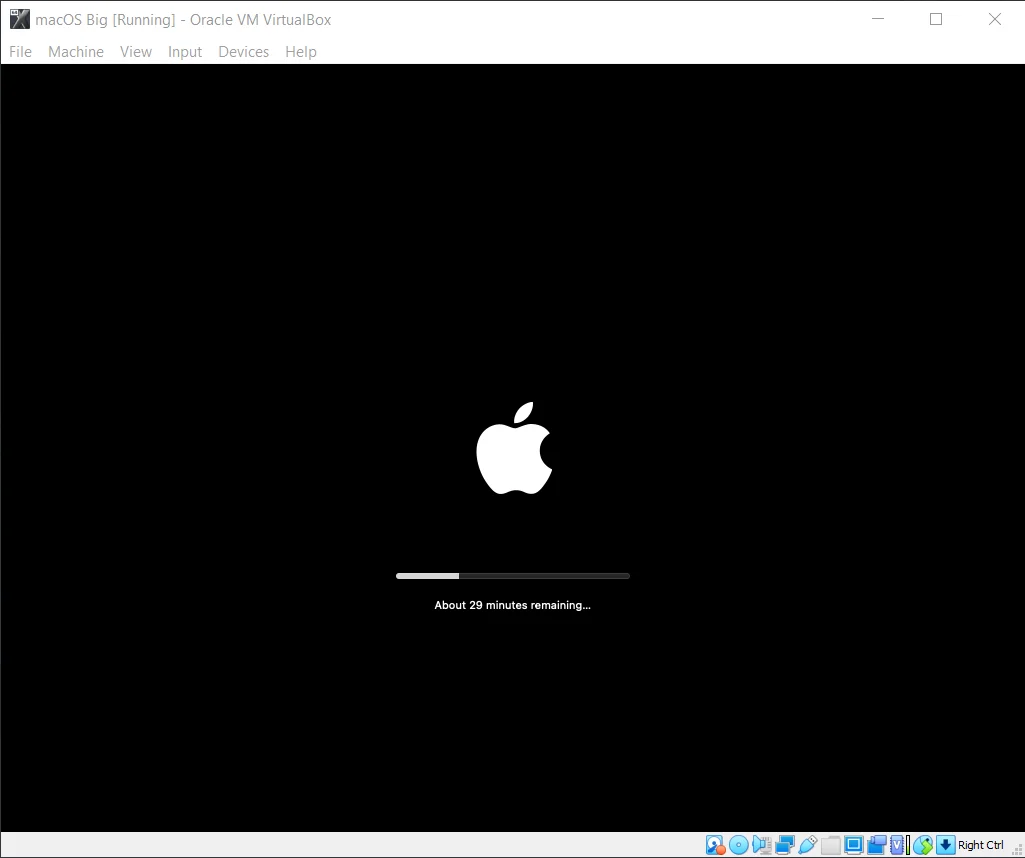The width and height of the screenshot is (1025, 858).
Task: Click the display settings indicator icon
Action: coord(854,845)
